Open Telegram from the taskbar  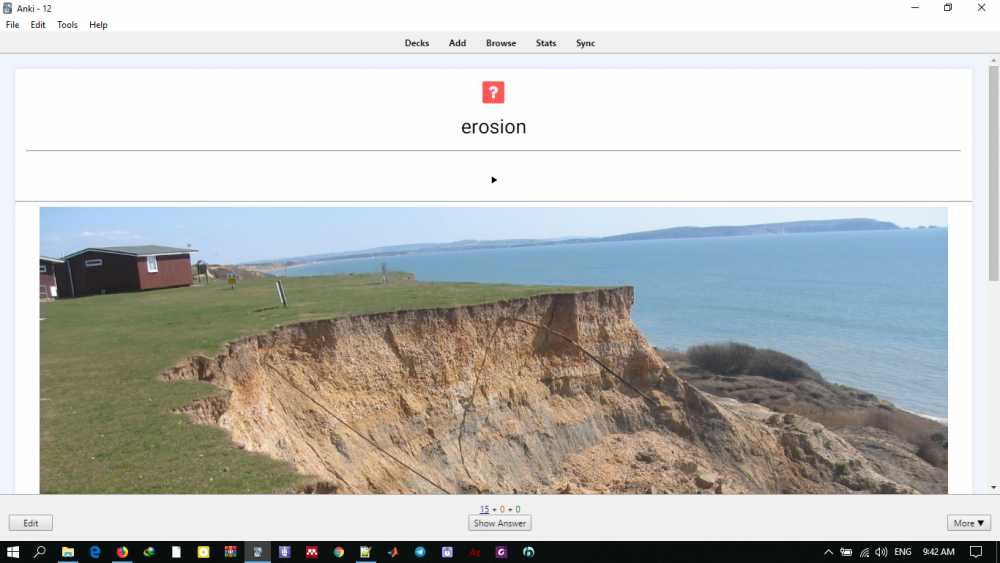coord(420,552)
